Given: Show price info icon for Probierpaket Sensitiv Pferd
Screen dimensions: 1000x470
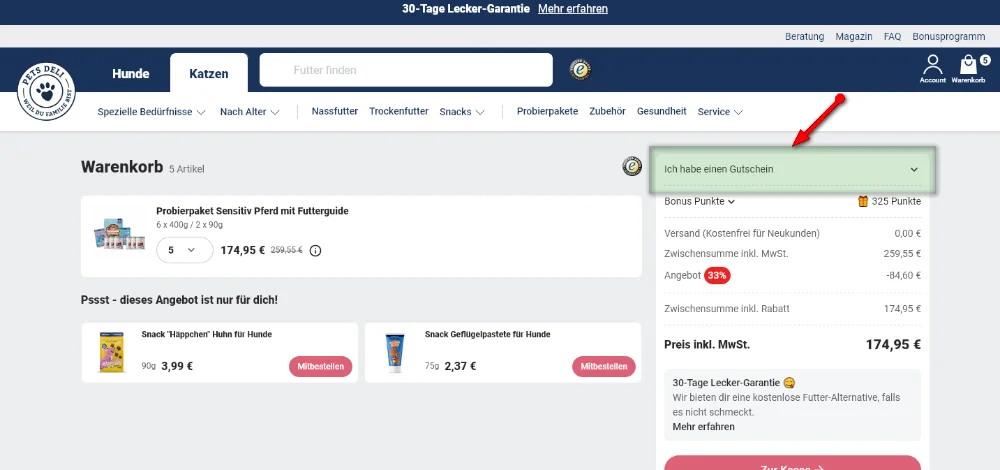Looking at the screenshot, I should (315, 251).
